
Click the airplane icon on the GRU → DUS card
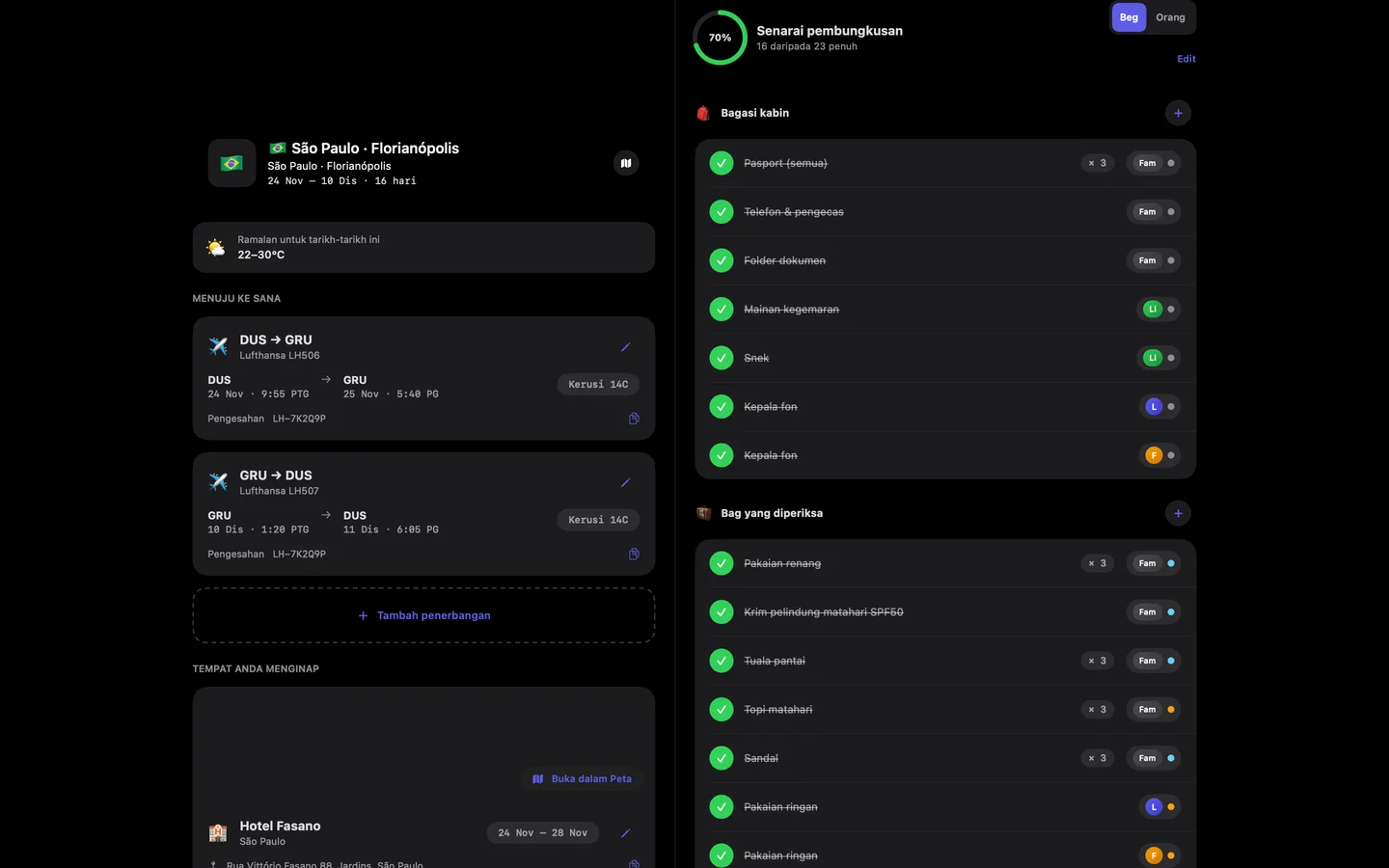218,481
